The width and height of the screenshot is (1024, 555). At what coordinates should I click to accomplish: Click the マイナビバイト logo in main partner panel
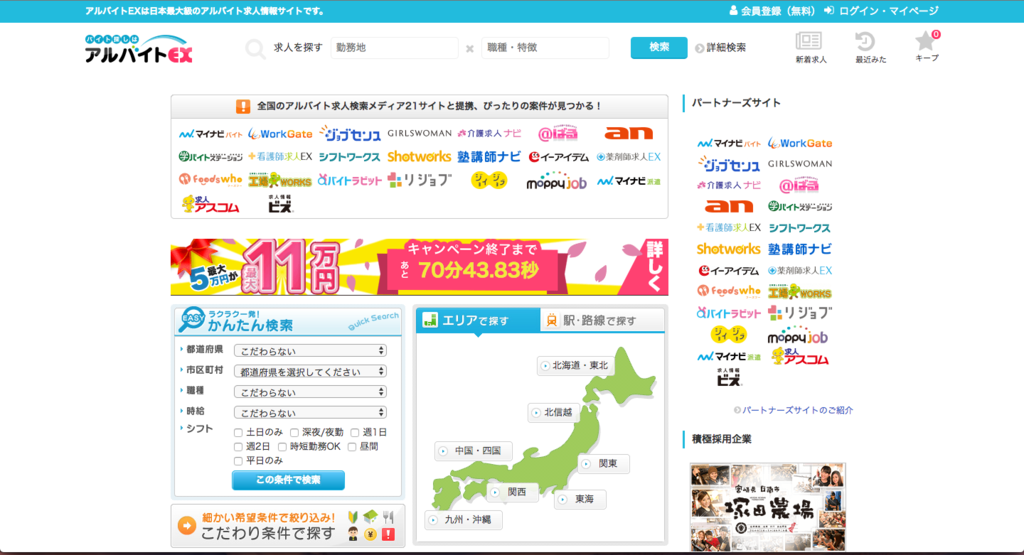210,134
